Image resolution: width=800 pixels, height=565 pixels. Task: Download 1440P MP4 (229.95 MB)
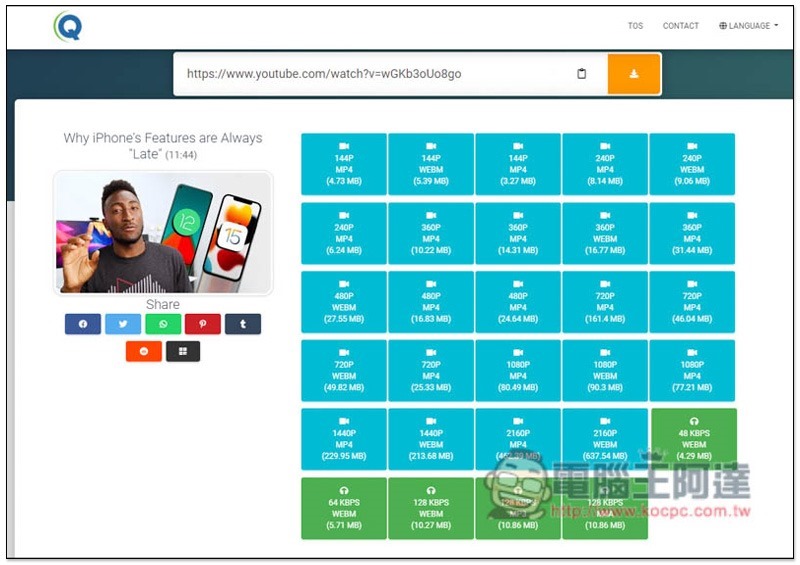coord(344,439)
